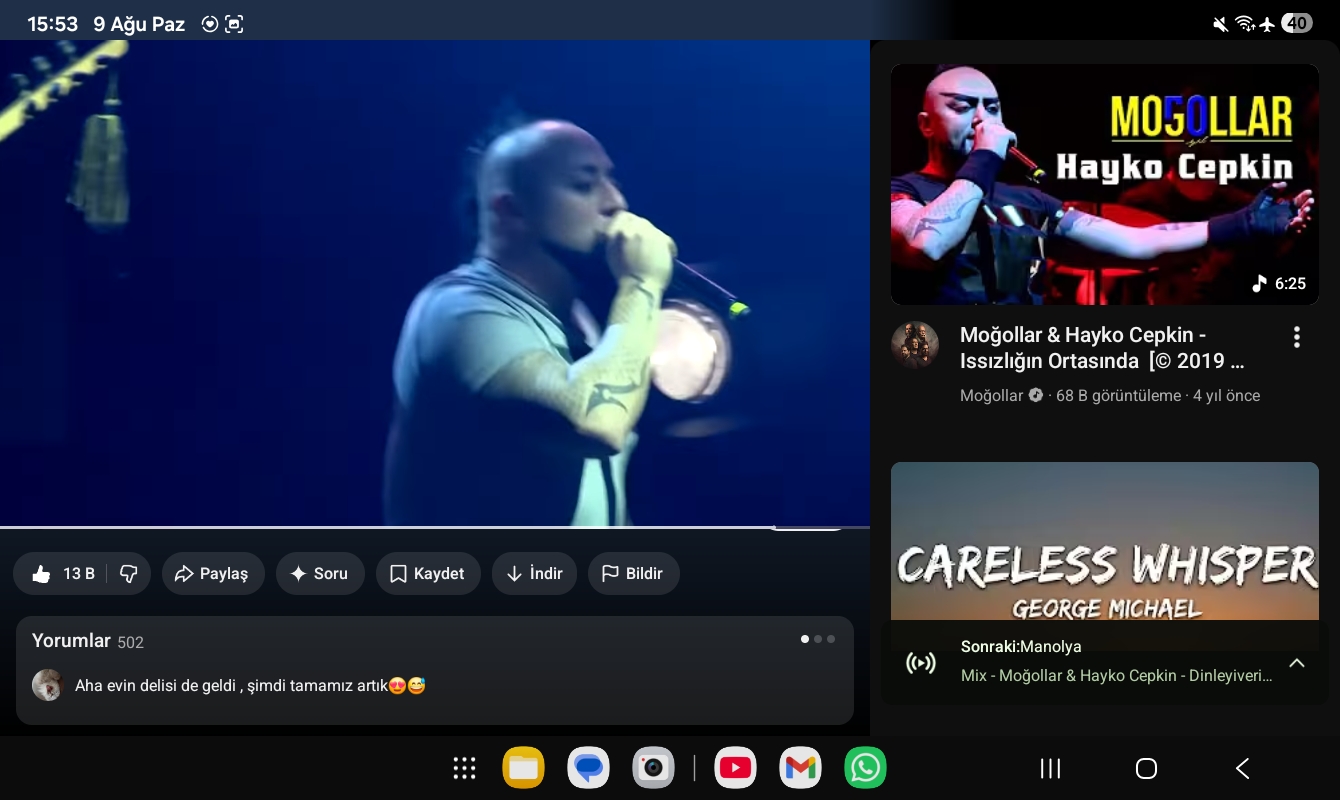Tap the 15:53 clock in status bar
Image resolution: width=1340 pixels, height=800 pixels.
pyautogui.click(x=52, y=24)
